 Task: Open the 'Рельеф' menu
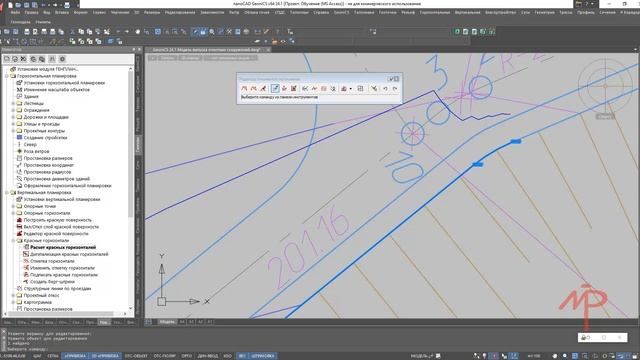[408, 13]
